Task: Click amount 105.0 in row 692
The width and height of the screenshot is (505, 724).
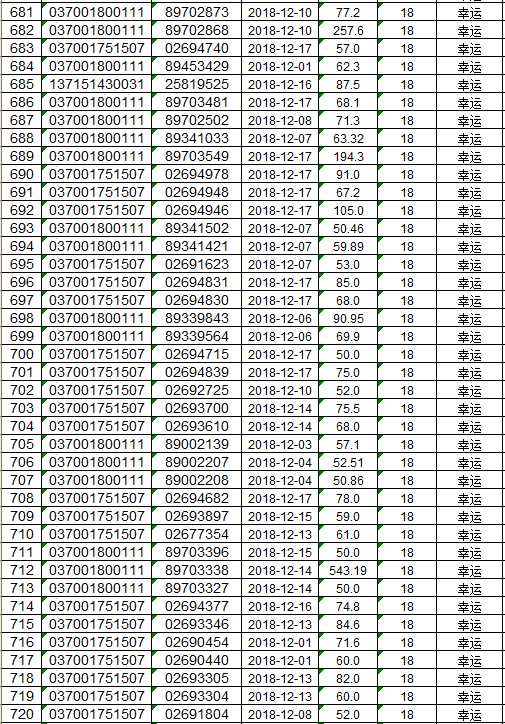Action: (348, 211)
